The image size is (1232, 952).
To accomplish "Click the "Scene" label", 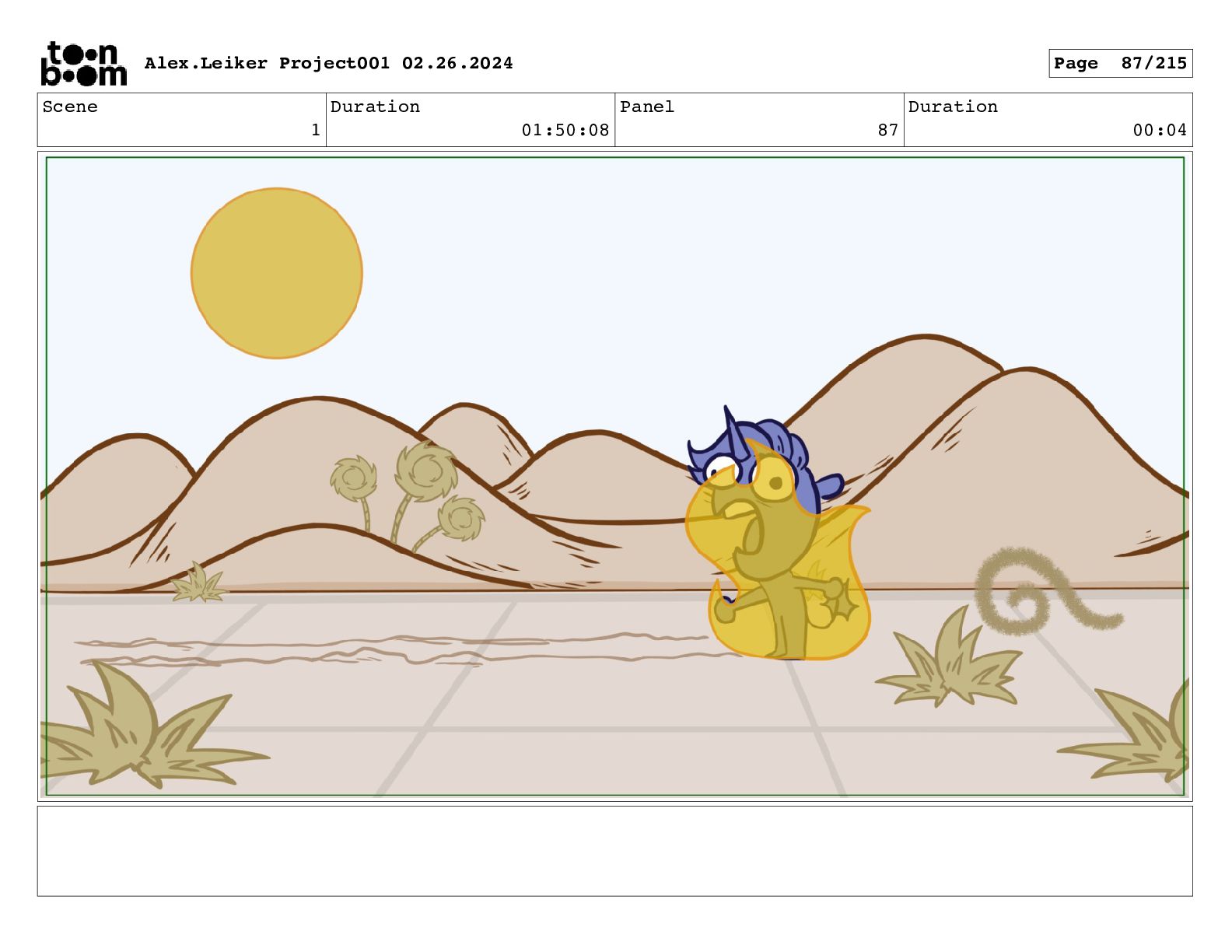I will point(70,107).
